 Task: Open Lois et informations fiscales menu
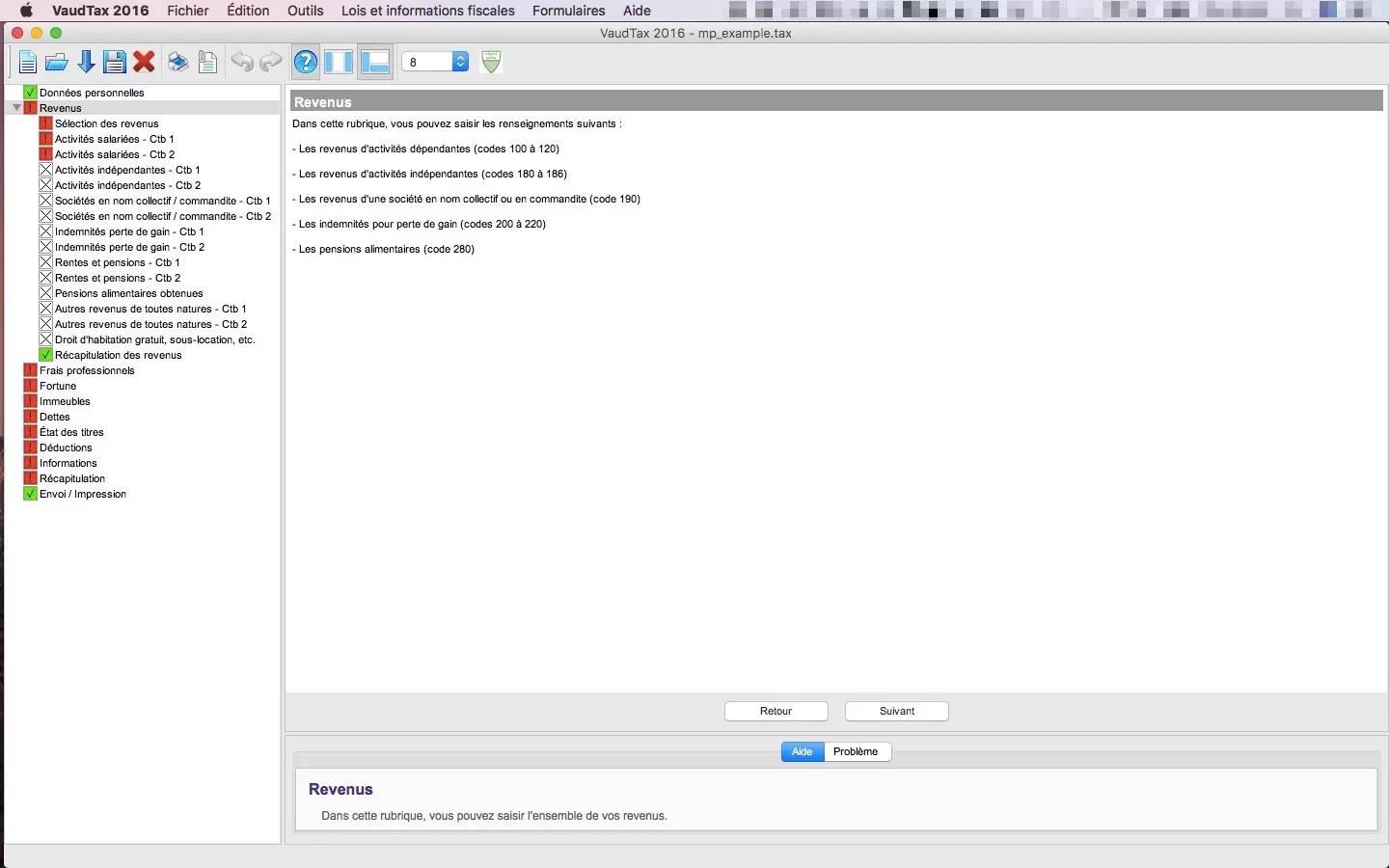point(428,11)
